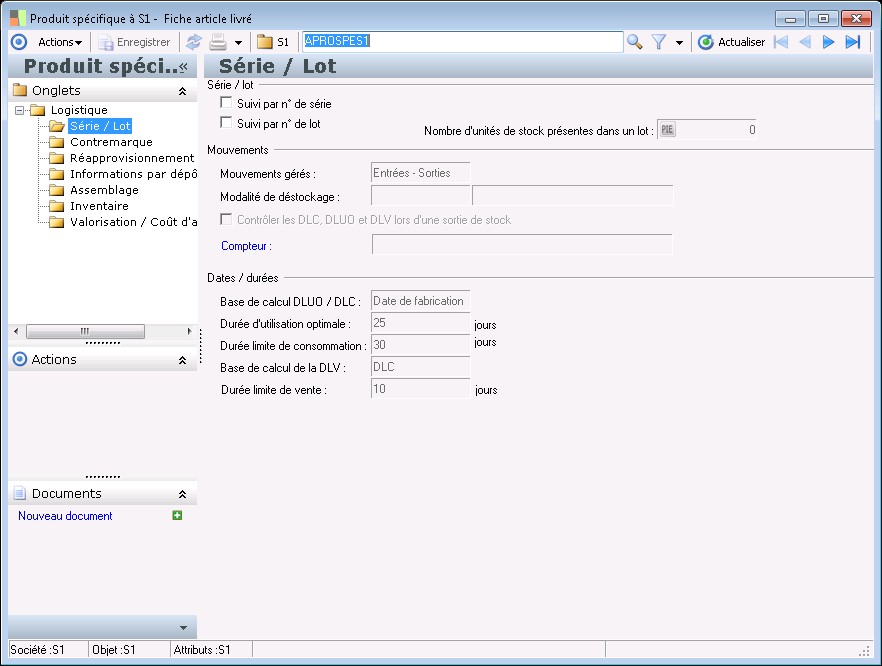Collapse the Actions panel section
Viewport: 882px width, 666px height.
[182, 360]
